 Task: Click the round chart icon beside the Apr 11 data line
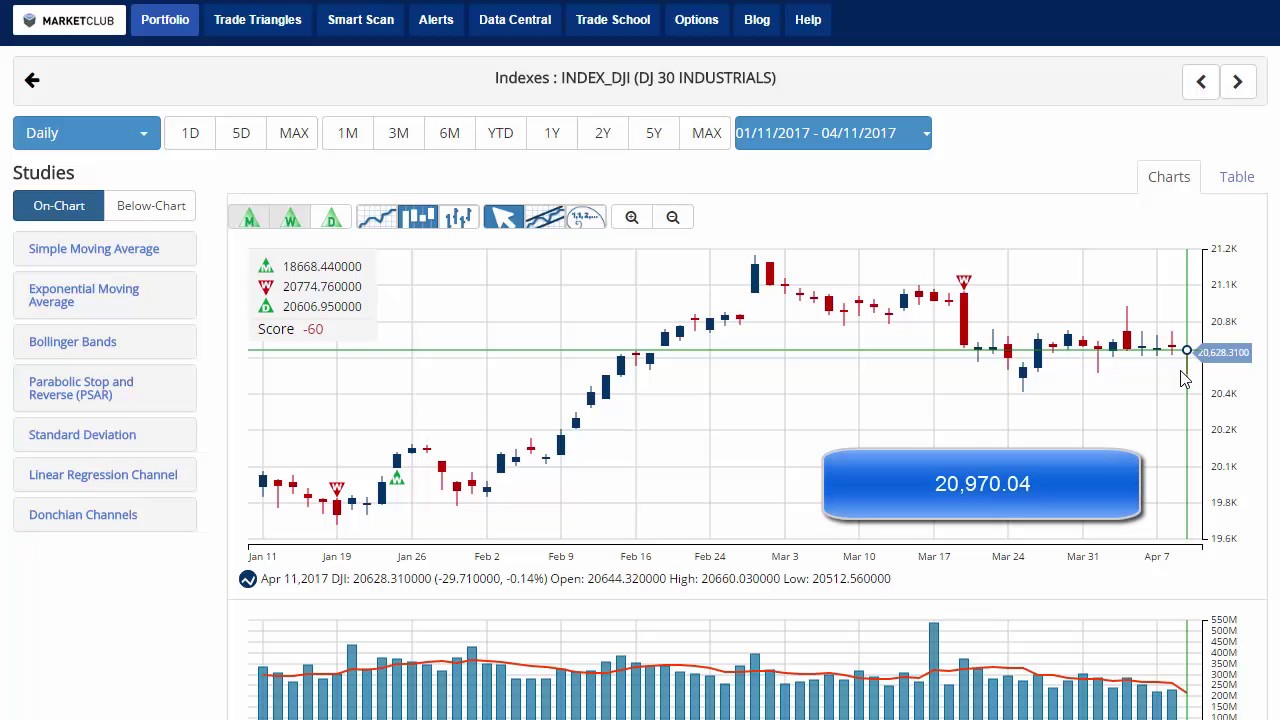pos(248,579)
